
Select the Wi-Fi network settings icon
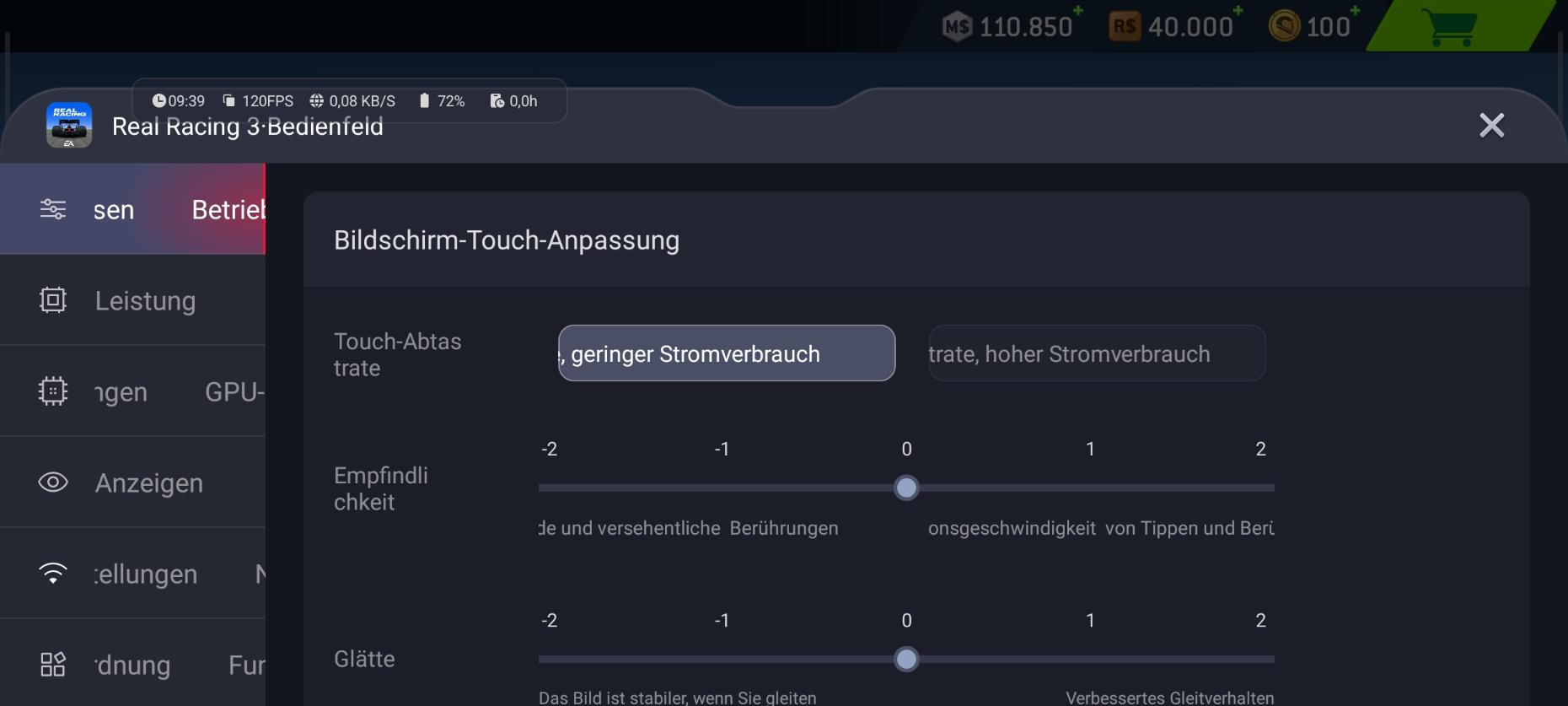pyautogui.click(x=53, y=574)
